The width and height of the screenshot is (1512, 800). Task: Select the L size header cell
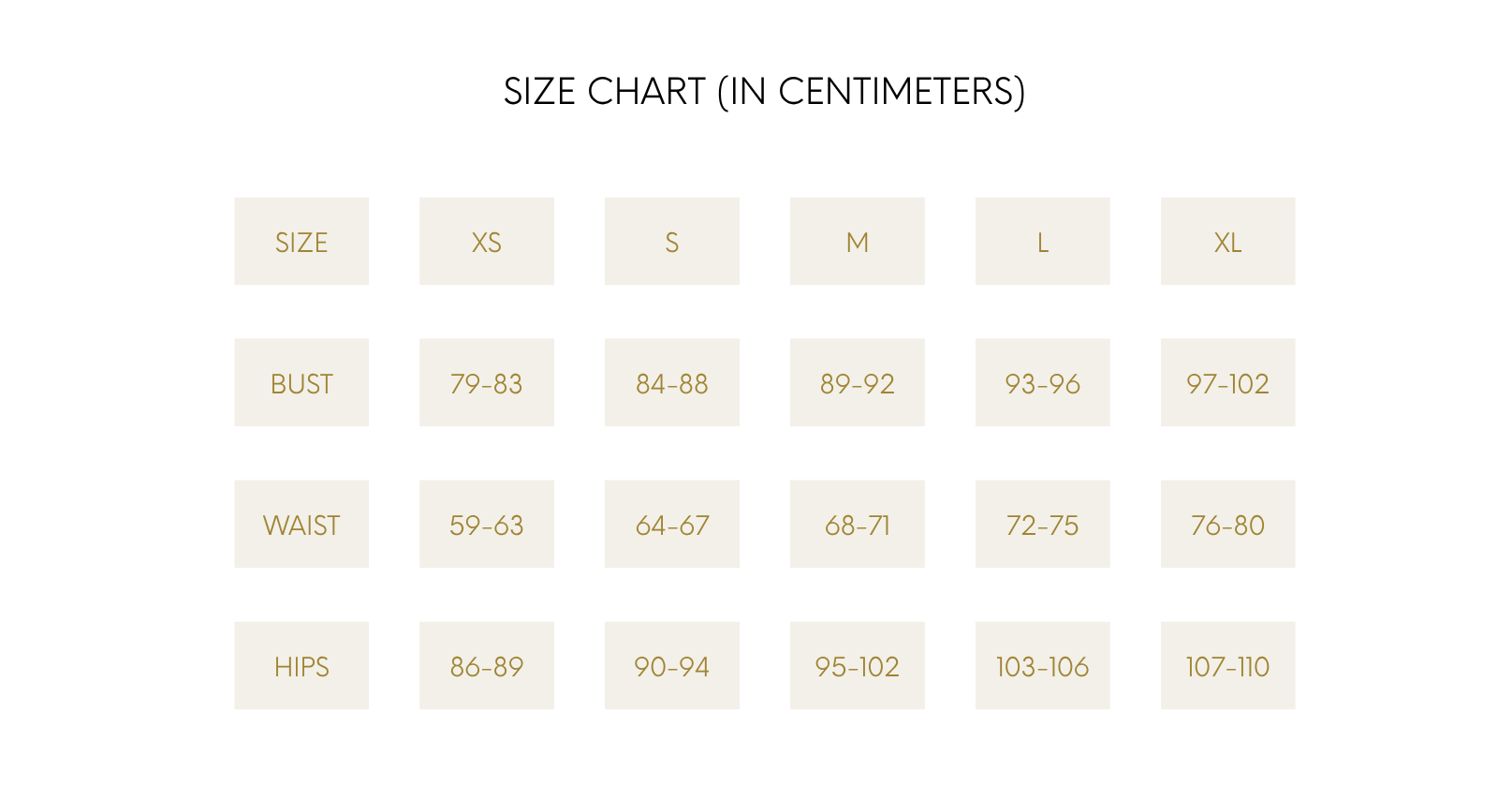tap(1043, 241)
